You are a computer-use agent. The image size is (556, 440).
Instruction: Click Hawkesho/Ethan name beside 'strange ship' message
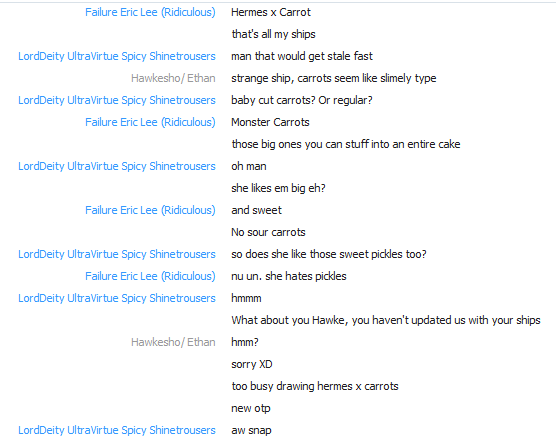[x=173, y=78]
